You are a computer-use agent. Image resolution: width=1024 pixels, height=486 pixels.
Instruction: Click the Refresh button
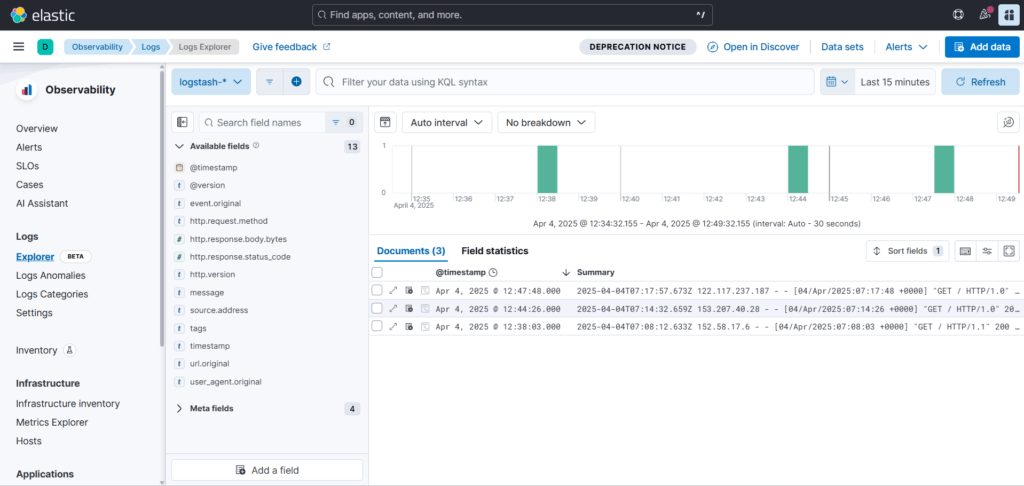click(x=980, y=82)
